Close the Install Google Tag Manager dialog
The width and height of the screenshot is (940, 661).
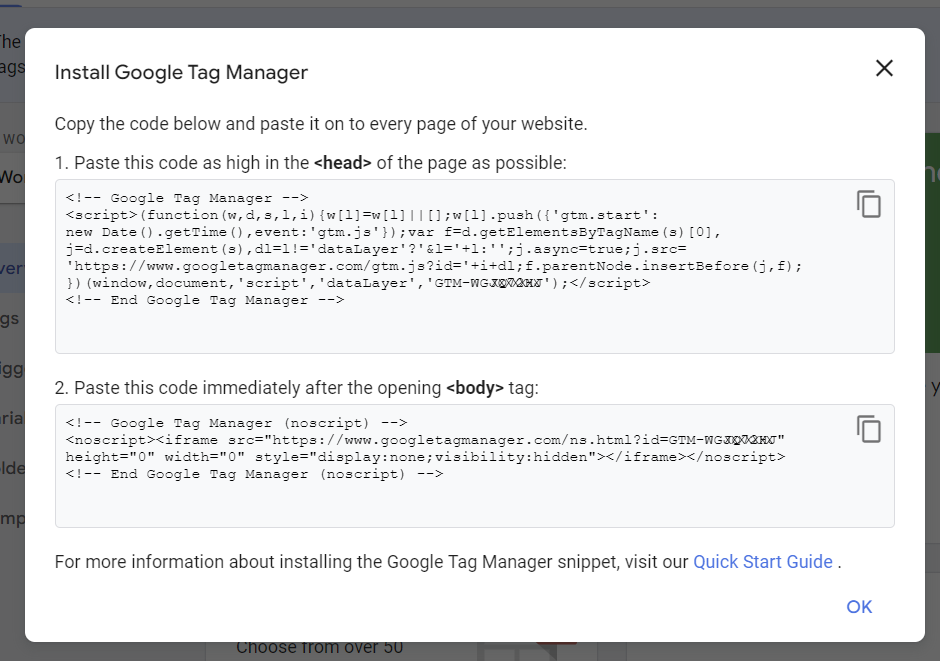pos(884,68)
